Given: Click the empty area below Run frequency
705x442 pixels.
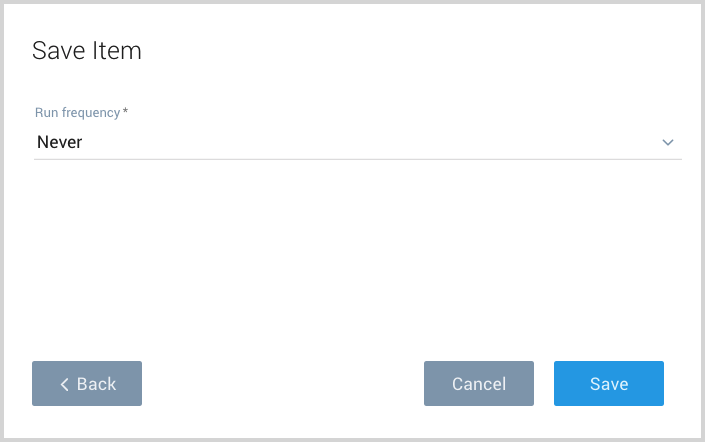Looking at the screenshot, I should pyautogui.click(x=357, y=250).
